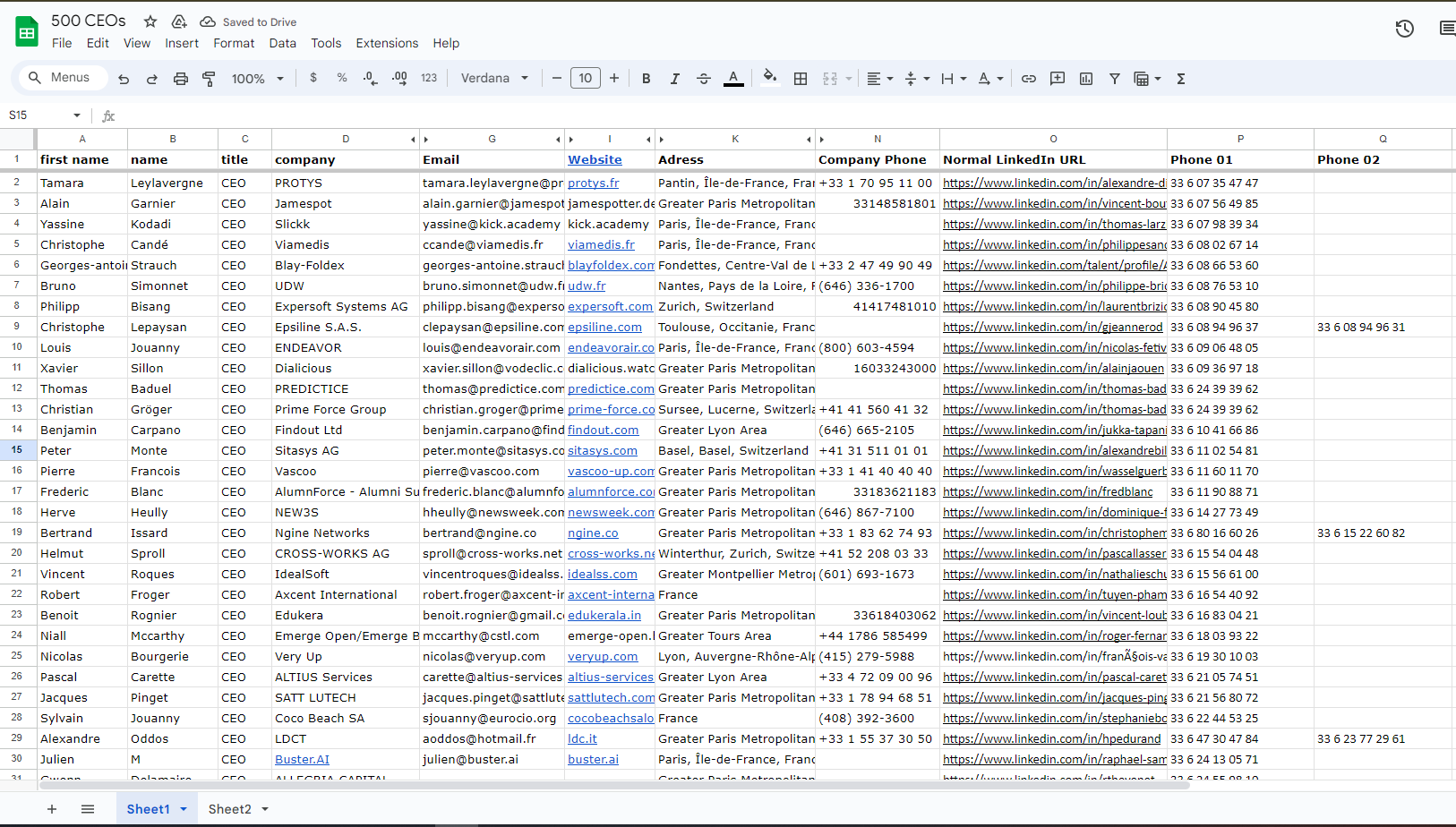1456x827 pixels.
Task: Open the Edit menu
Action: pos(98,43)
